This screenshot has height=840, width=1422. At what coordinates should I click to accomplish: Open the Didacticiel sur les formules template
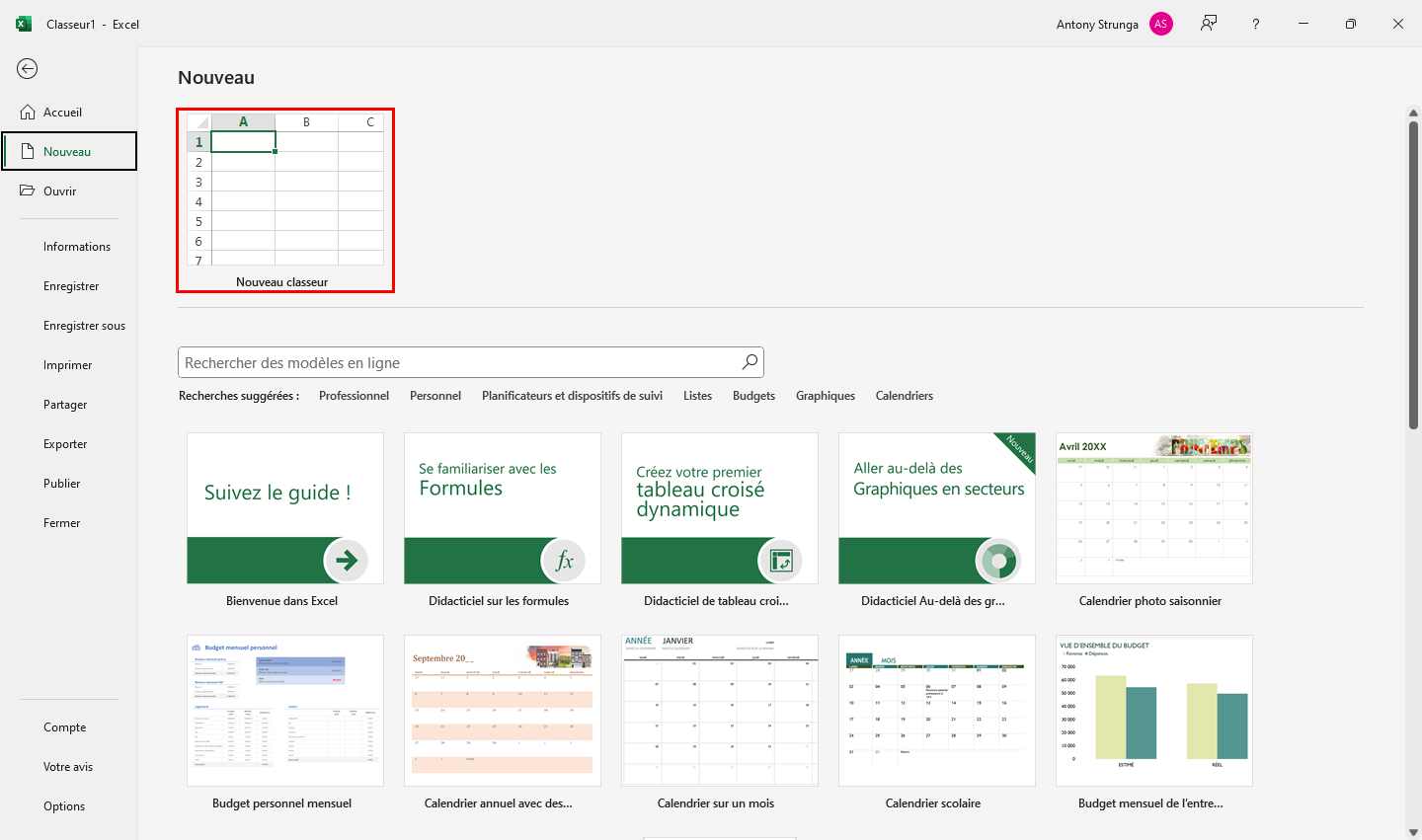coord(502,509)
